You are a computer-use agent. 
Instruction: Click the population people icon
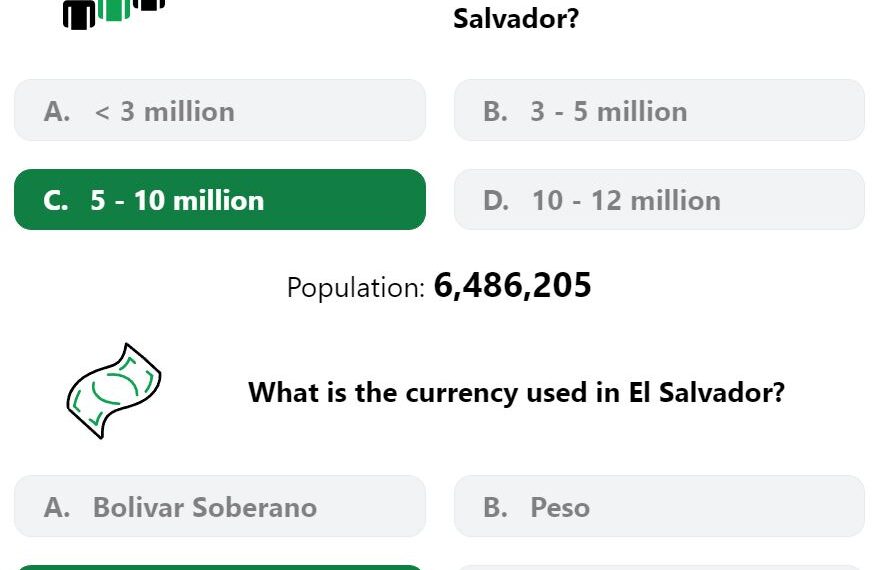coord(114,13)
